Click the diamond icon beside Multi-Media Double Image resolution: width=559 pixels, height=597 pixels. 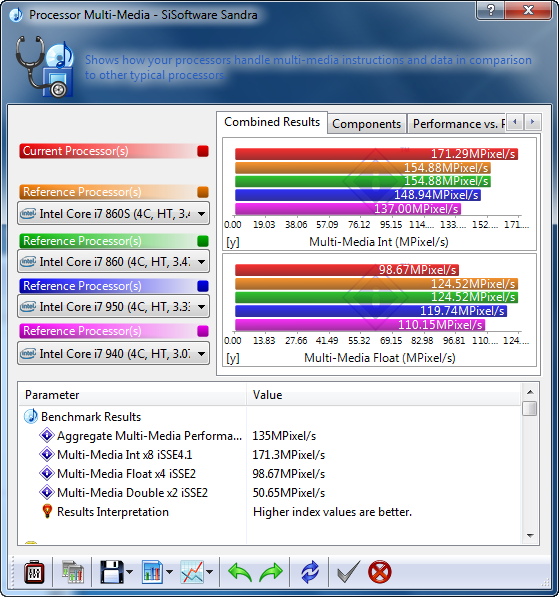[x=47, y=492]
